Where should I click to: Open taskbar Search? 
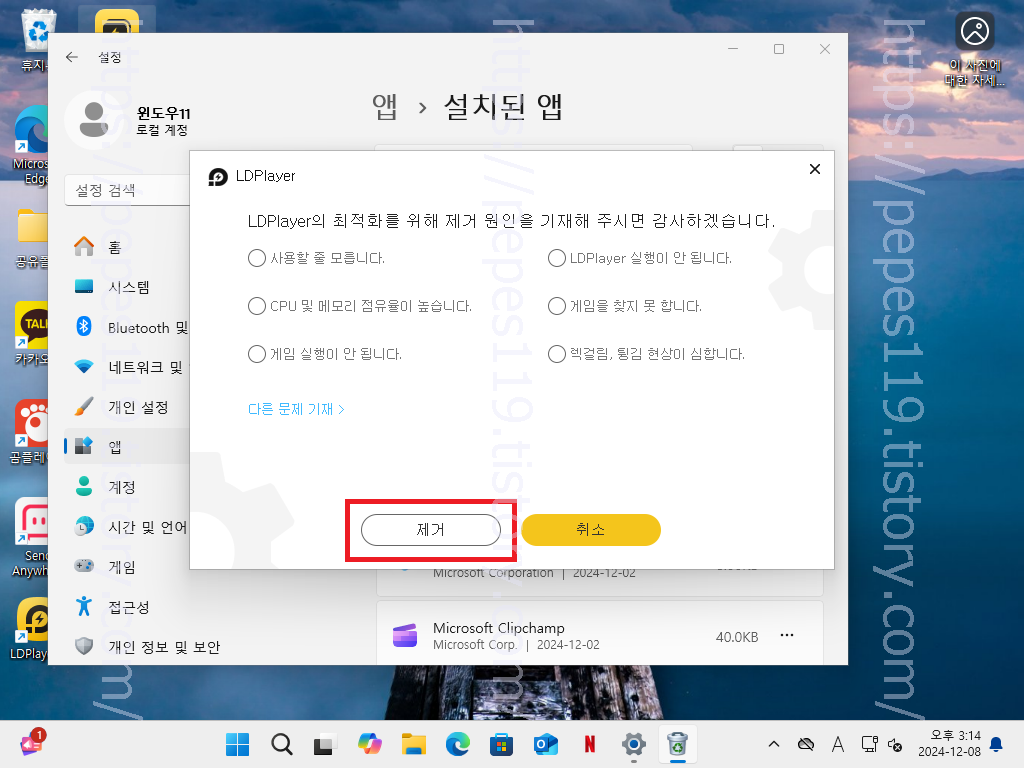coord(281,744)
